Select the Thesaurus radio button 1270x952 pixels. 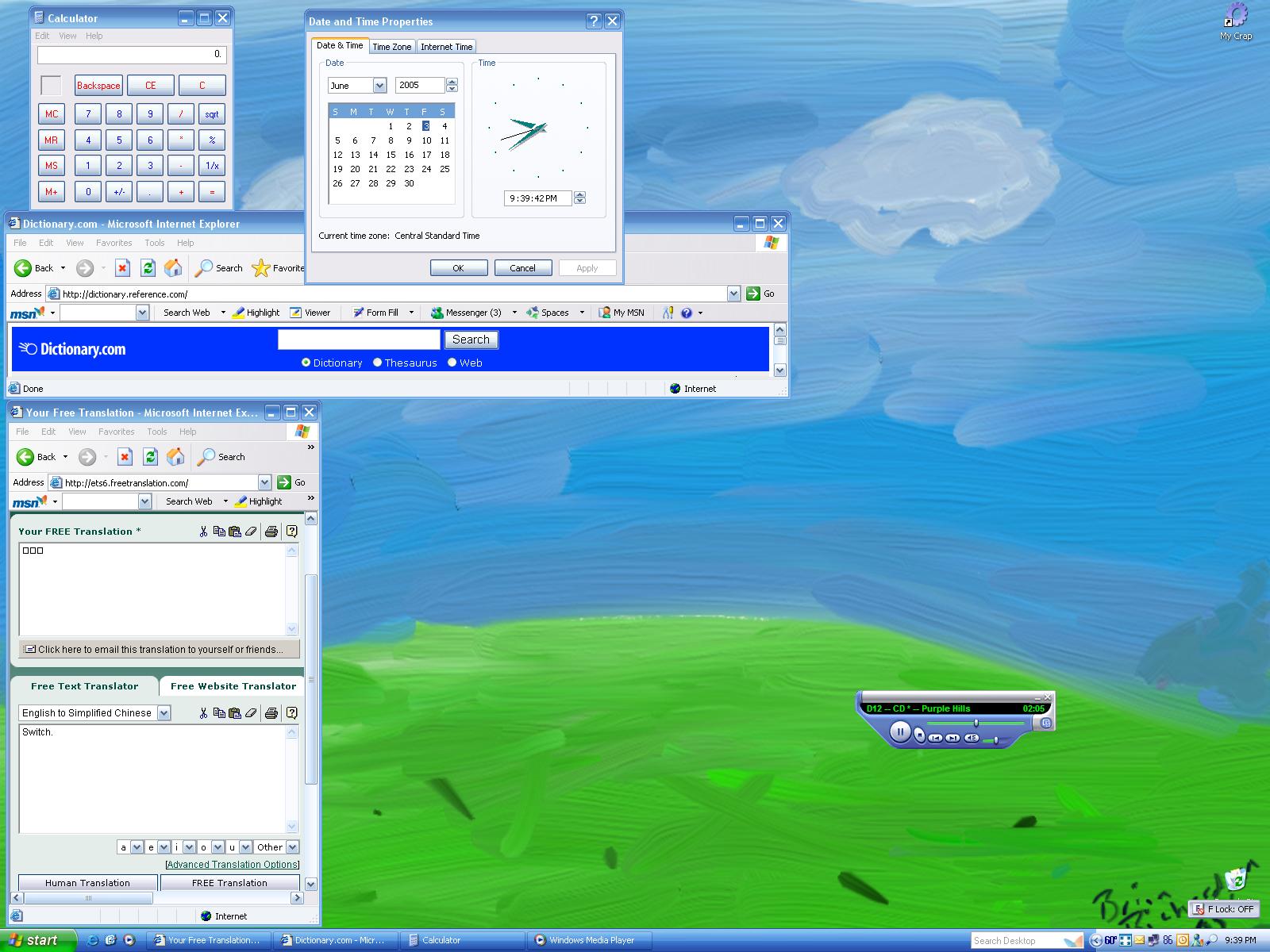tap(377, 363)
